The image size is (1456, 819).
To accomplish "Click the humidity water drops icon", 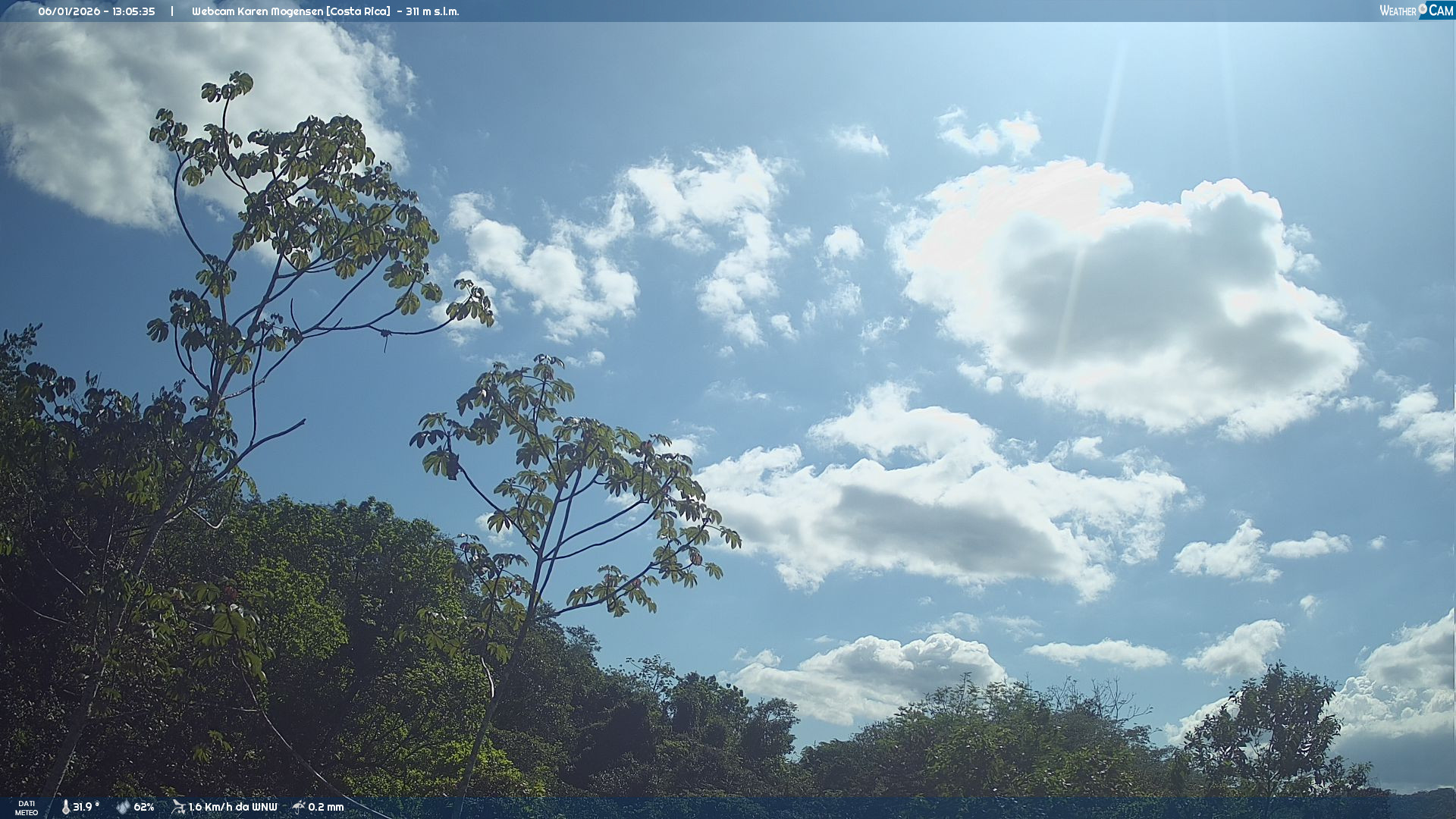I will coord(123,807).
